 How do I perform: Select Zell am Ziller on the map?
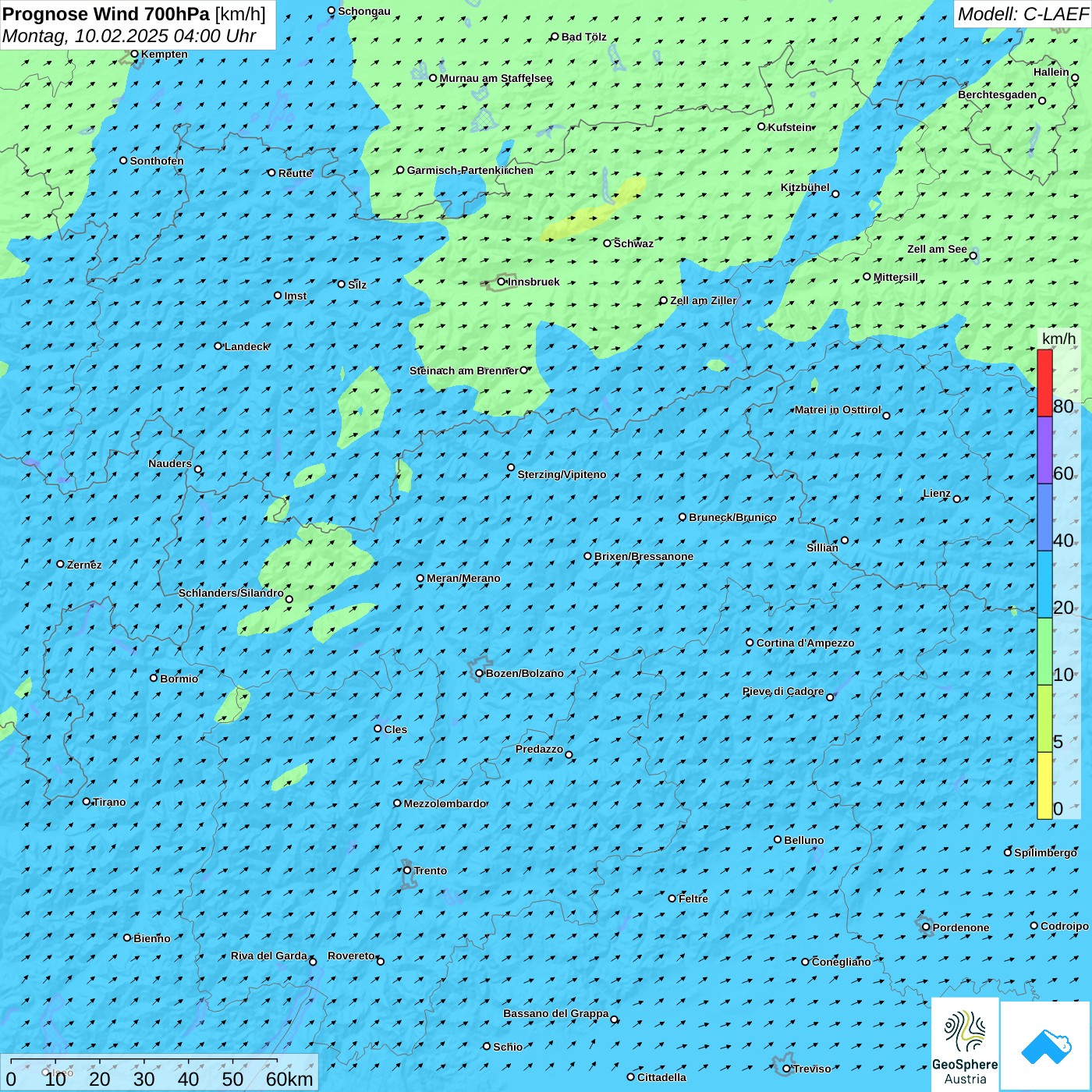tap(704, 300)
